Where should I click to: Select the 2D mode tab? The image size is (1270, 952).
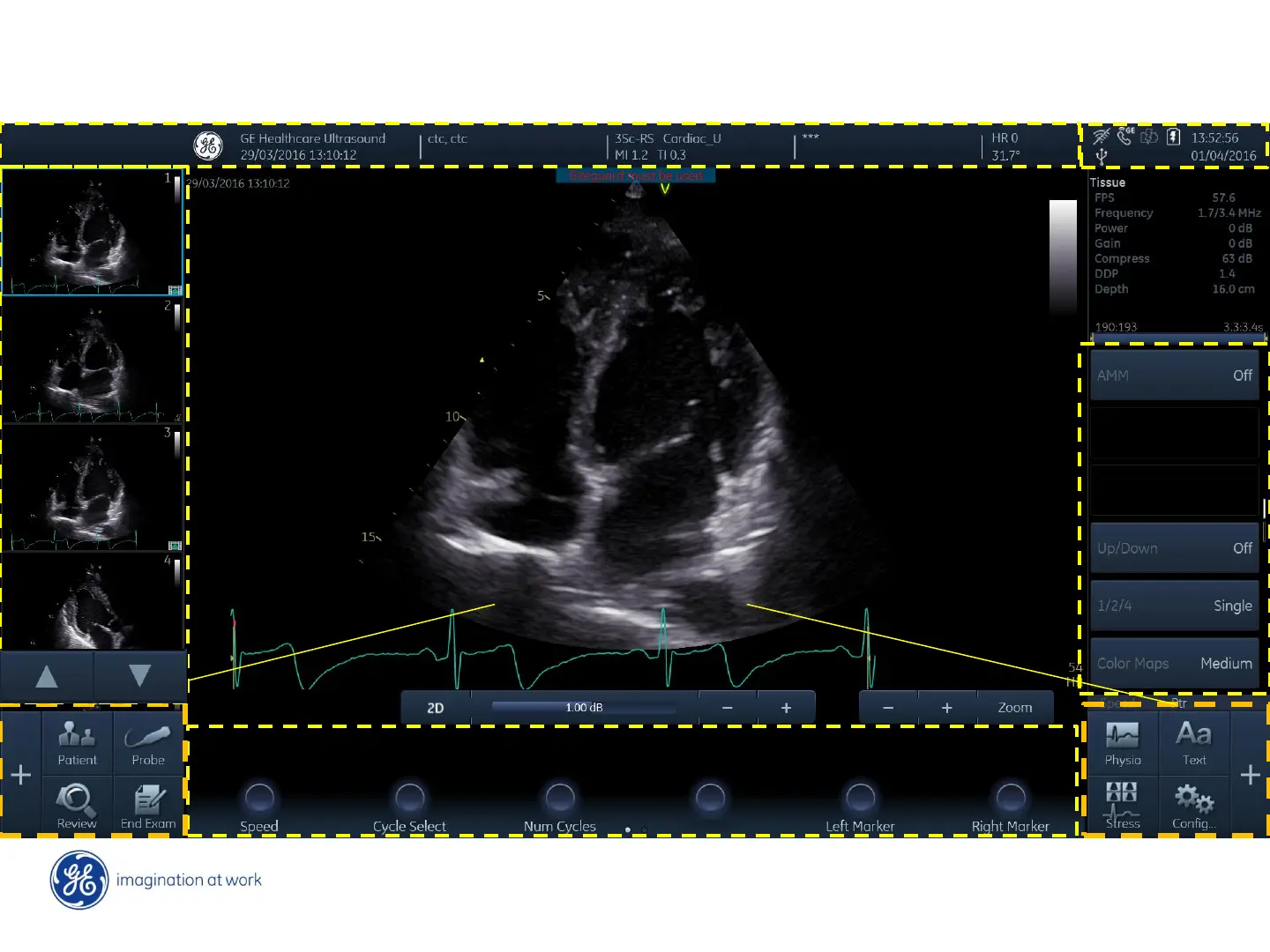click(x=436, y=708)
